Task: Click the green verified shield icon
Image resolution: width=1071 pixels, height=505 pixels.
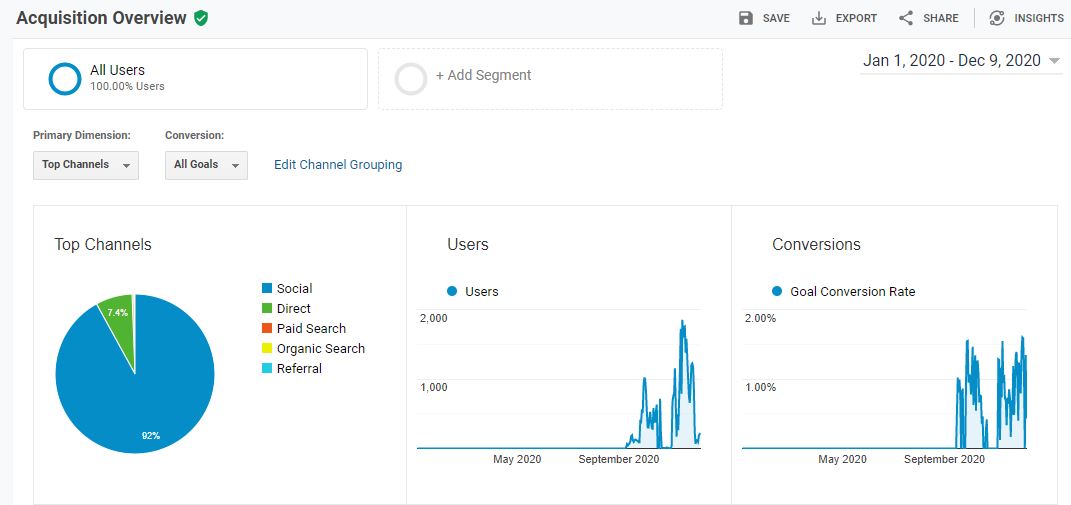Action: [x=201, y=18]
